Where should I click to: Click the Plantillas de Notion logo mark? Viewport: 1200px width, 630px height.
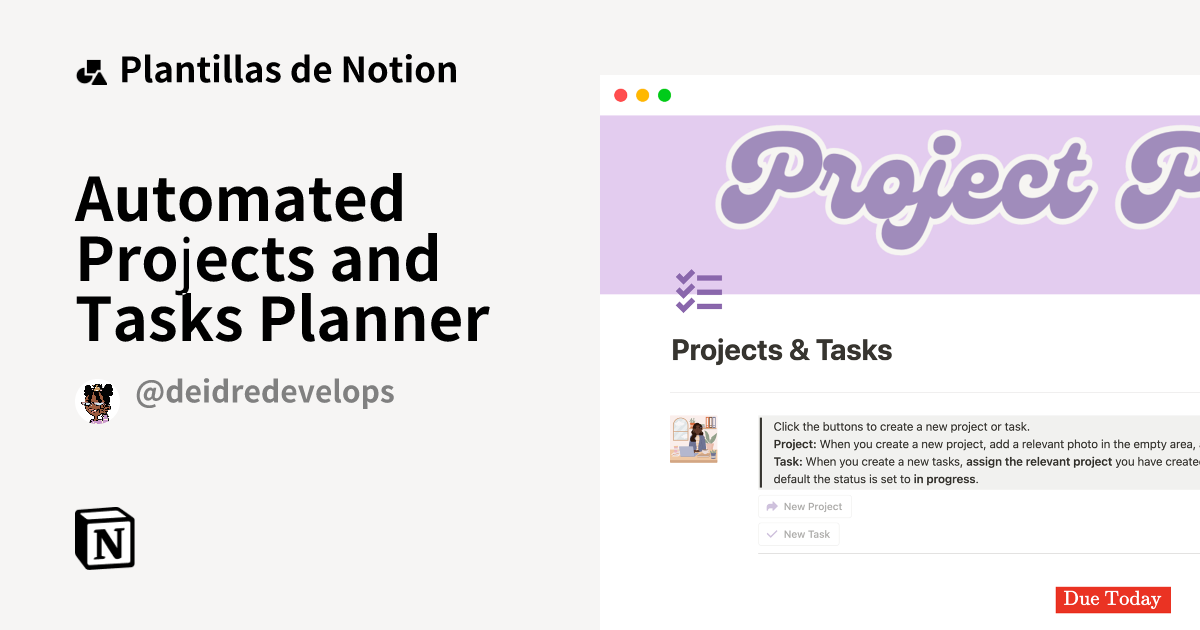tap(91, 69)
